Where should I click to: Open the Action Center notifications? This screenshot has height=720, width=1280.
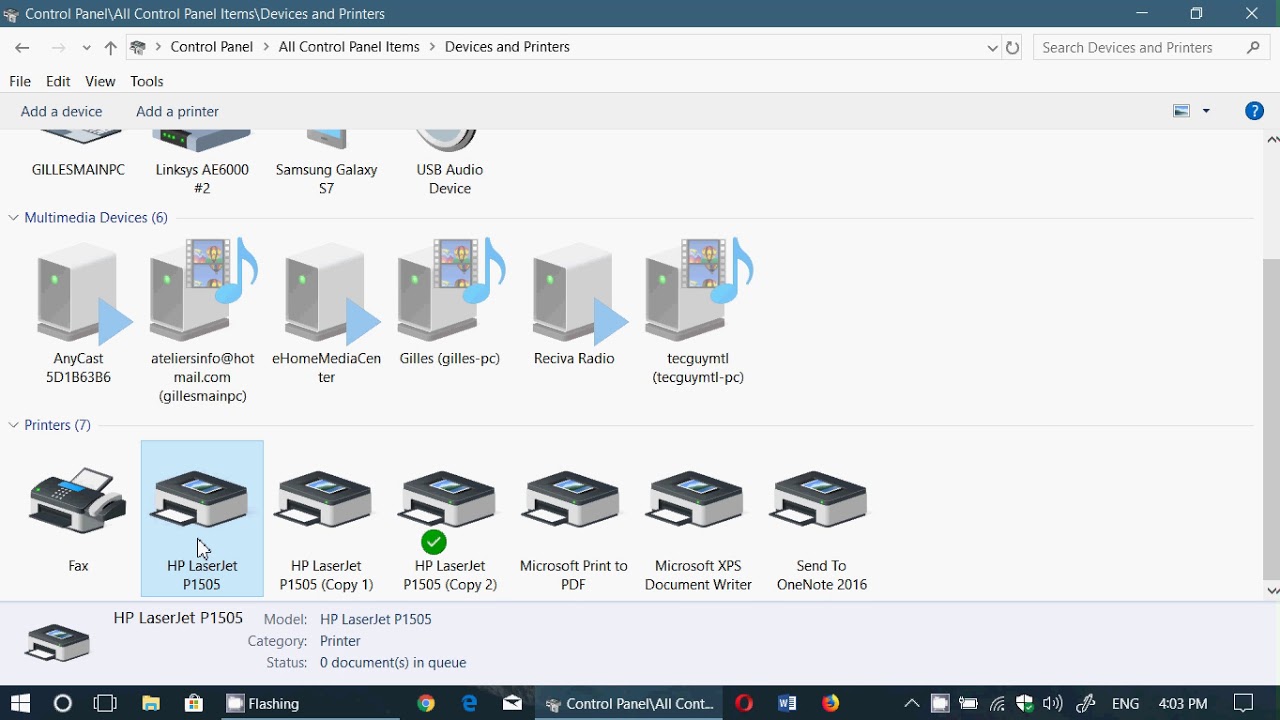(x=1243, y=703)
